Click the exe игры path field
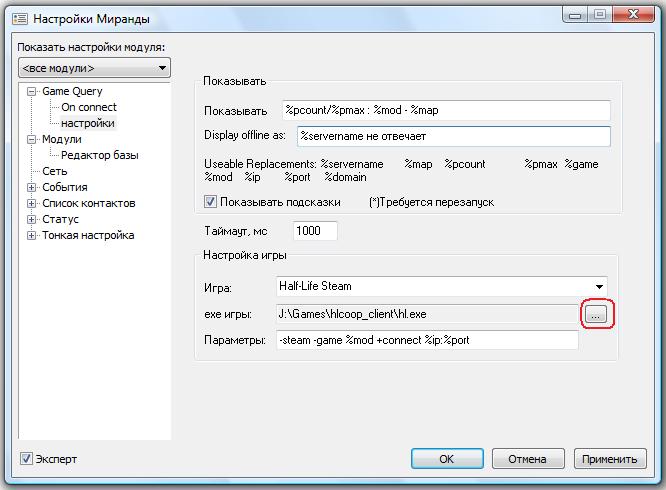Viewport: 666px width, 490px height. pyautogui.click(x=428, y=314)
